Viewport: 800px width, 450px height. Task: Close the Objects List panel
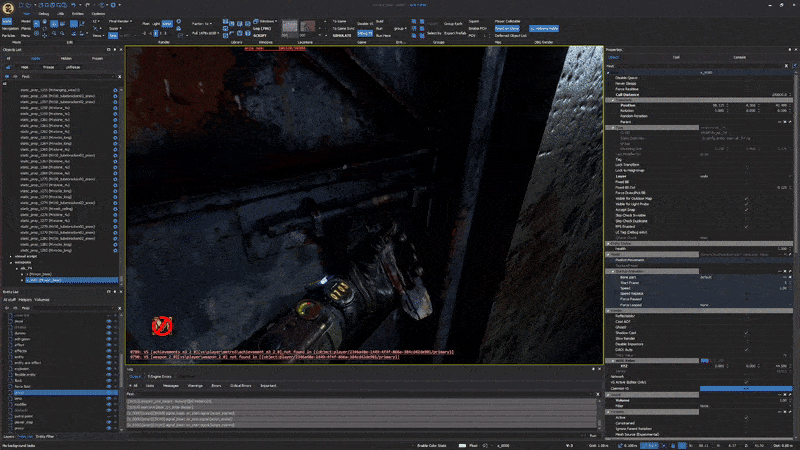pos(121,48)
